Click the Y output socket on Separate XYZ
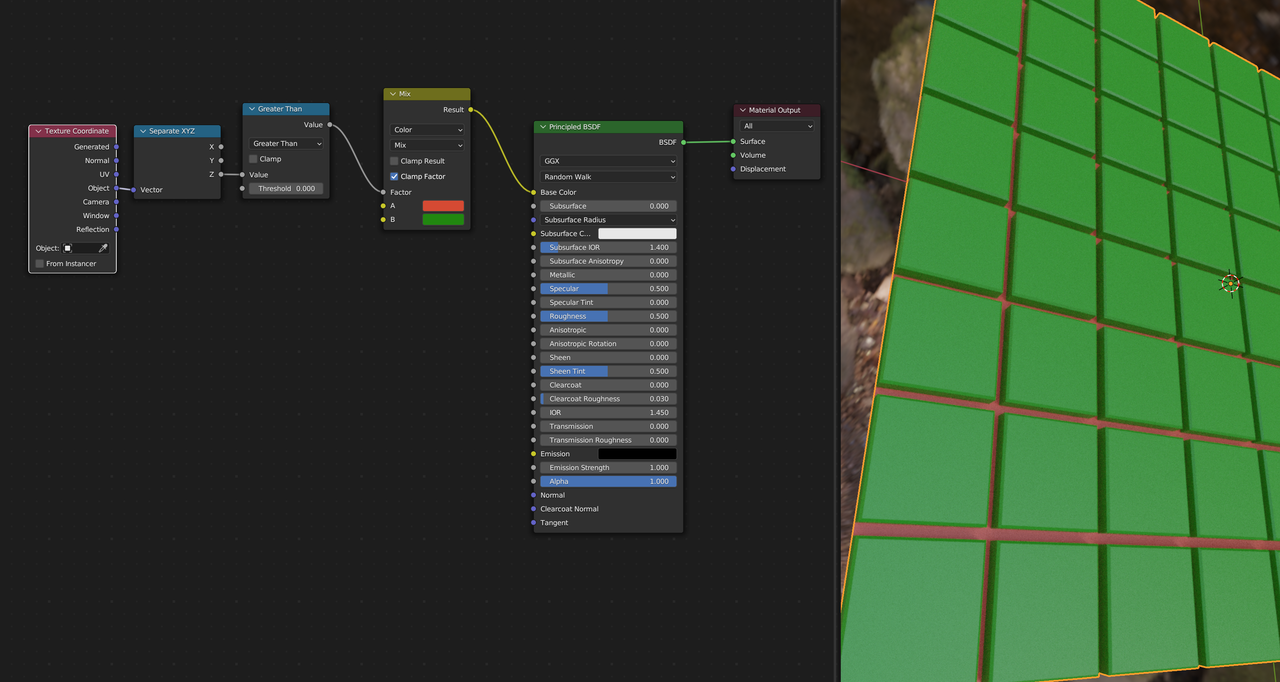Viewport: 1280px width, 682px height. click(221, 160)
